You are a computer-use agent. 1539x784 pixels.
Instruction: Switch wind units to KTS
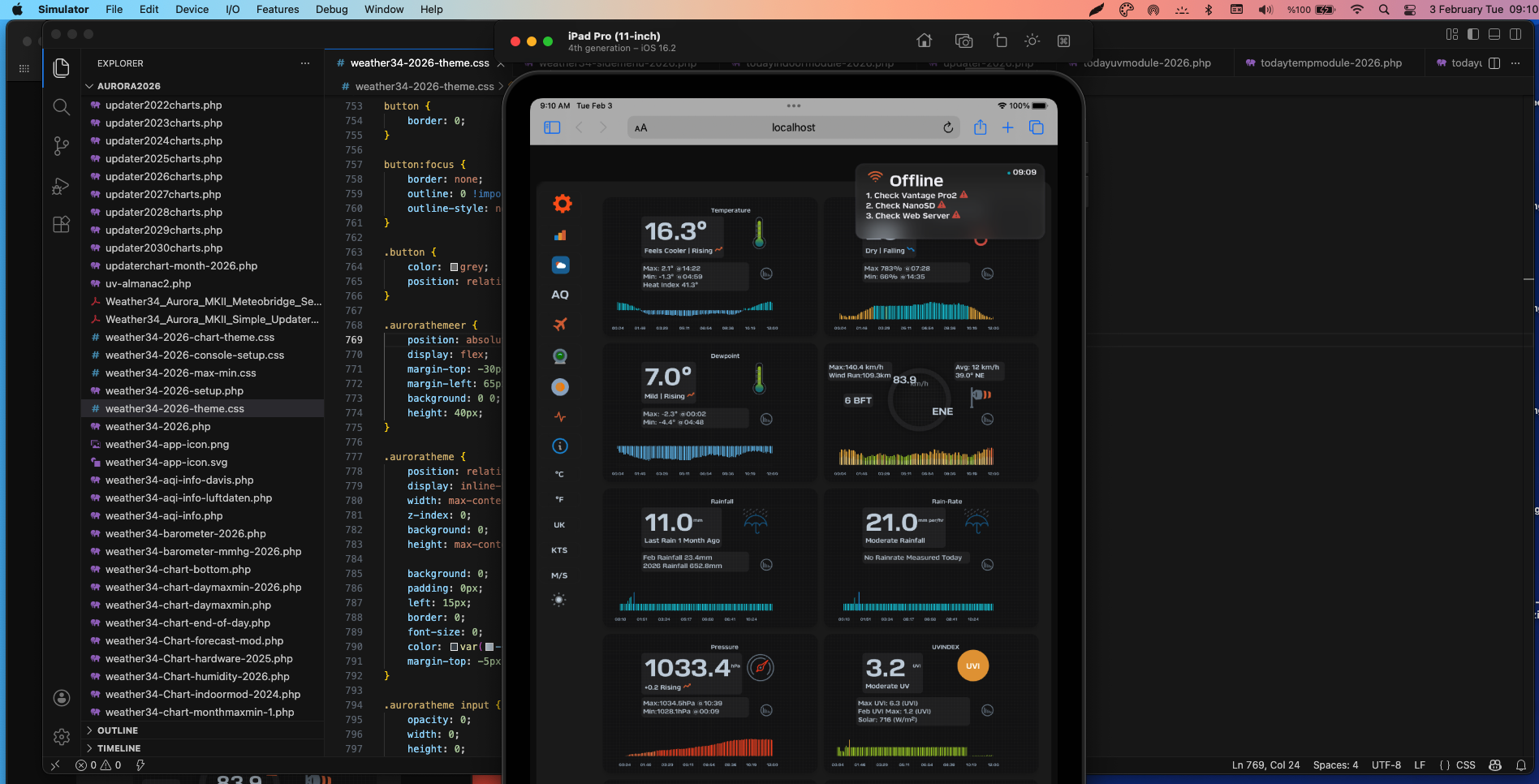[559, 550]
